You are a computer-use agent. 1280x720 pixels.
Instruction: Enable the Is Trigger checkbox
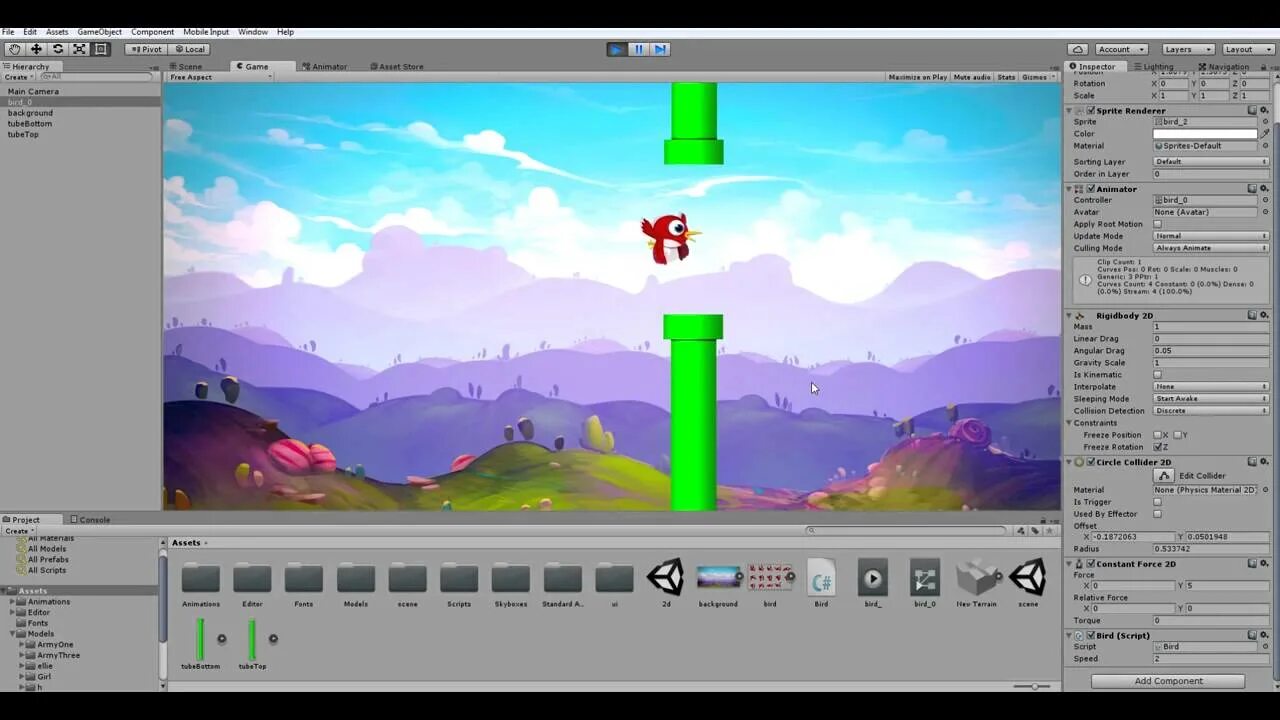point(1157,502)
